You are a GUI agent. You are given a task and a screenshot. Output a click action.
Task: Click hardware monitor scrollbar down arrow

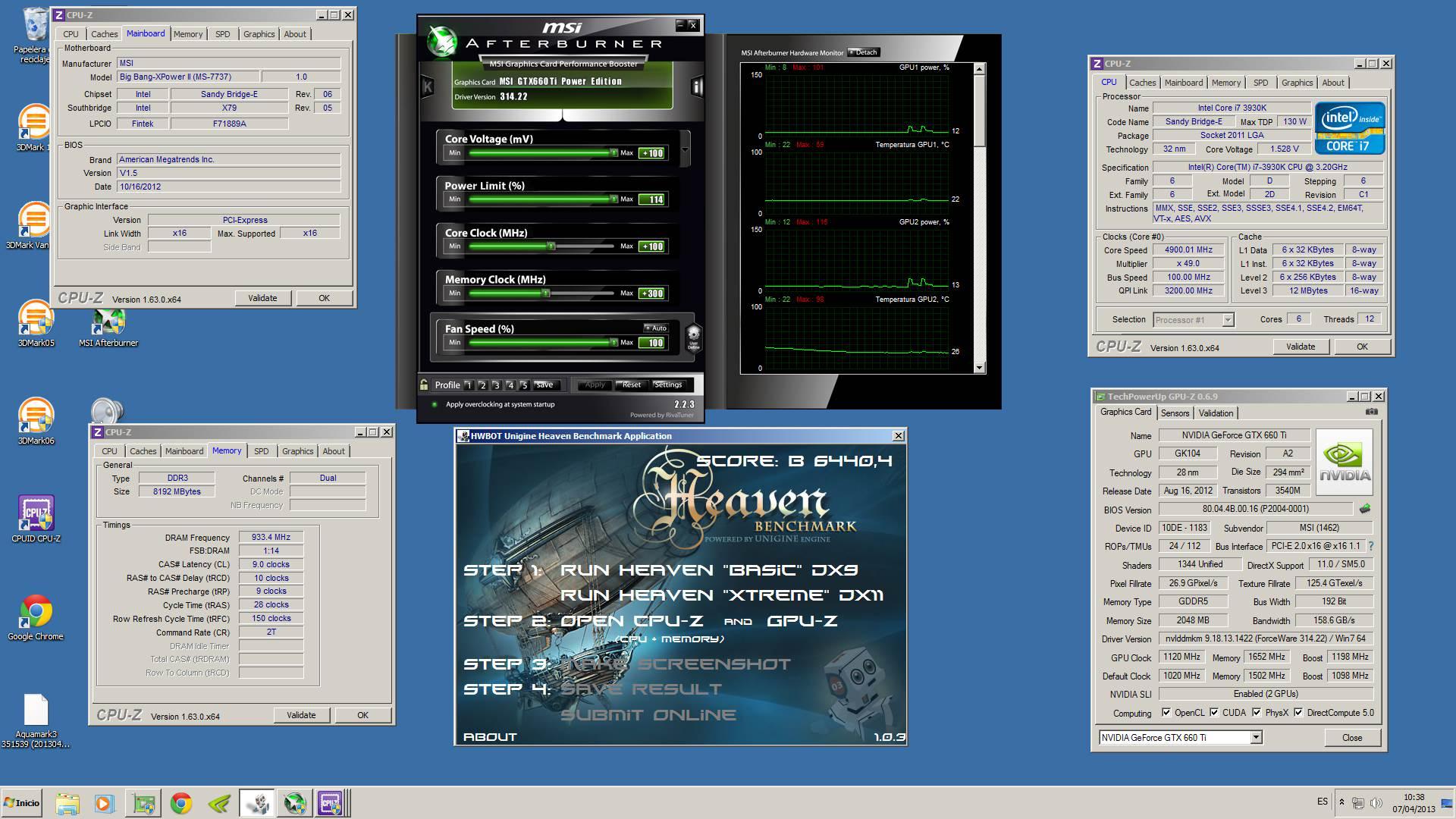coord(979,368)
